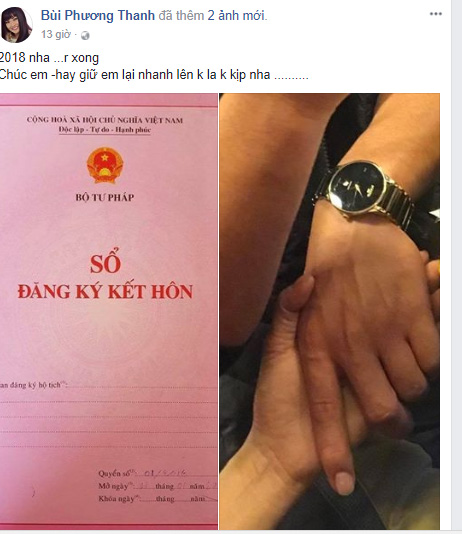Click the 'Mở ngày' date line
This screenshot has width=462, height=534.
[x=157, y=486]
